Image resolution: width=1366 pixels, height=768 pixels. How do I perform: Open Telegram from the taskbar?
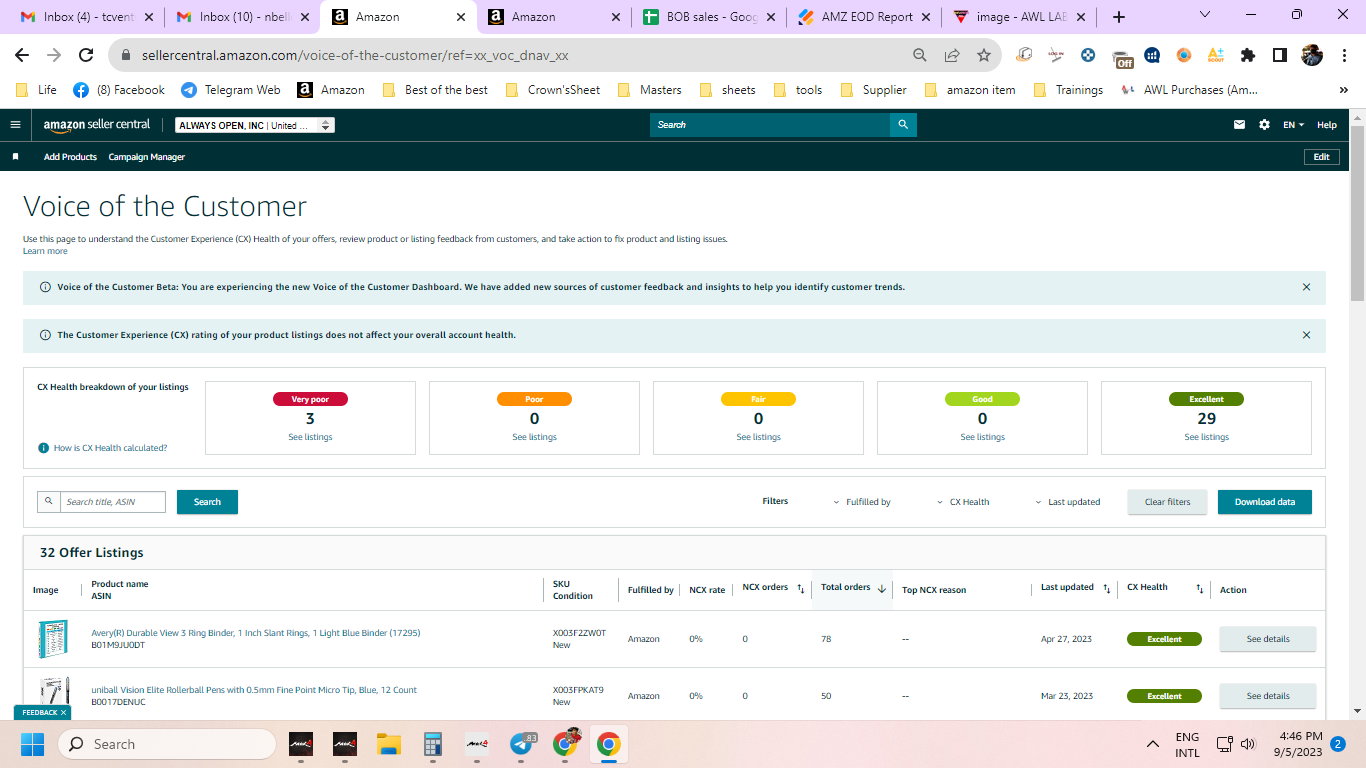tap(522, 744)
